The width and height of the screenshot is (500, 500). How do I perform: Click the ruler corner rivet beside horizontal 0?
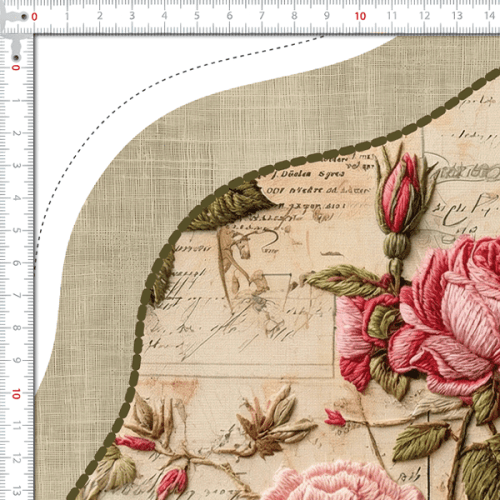coord(24,16)
